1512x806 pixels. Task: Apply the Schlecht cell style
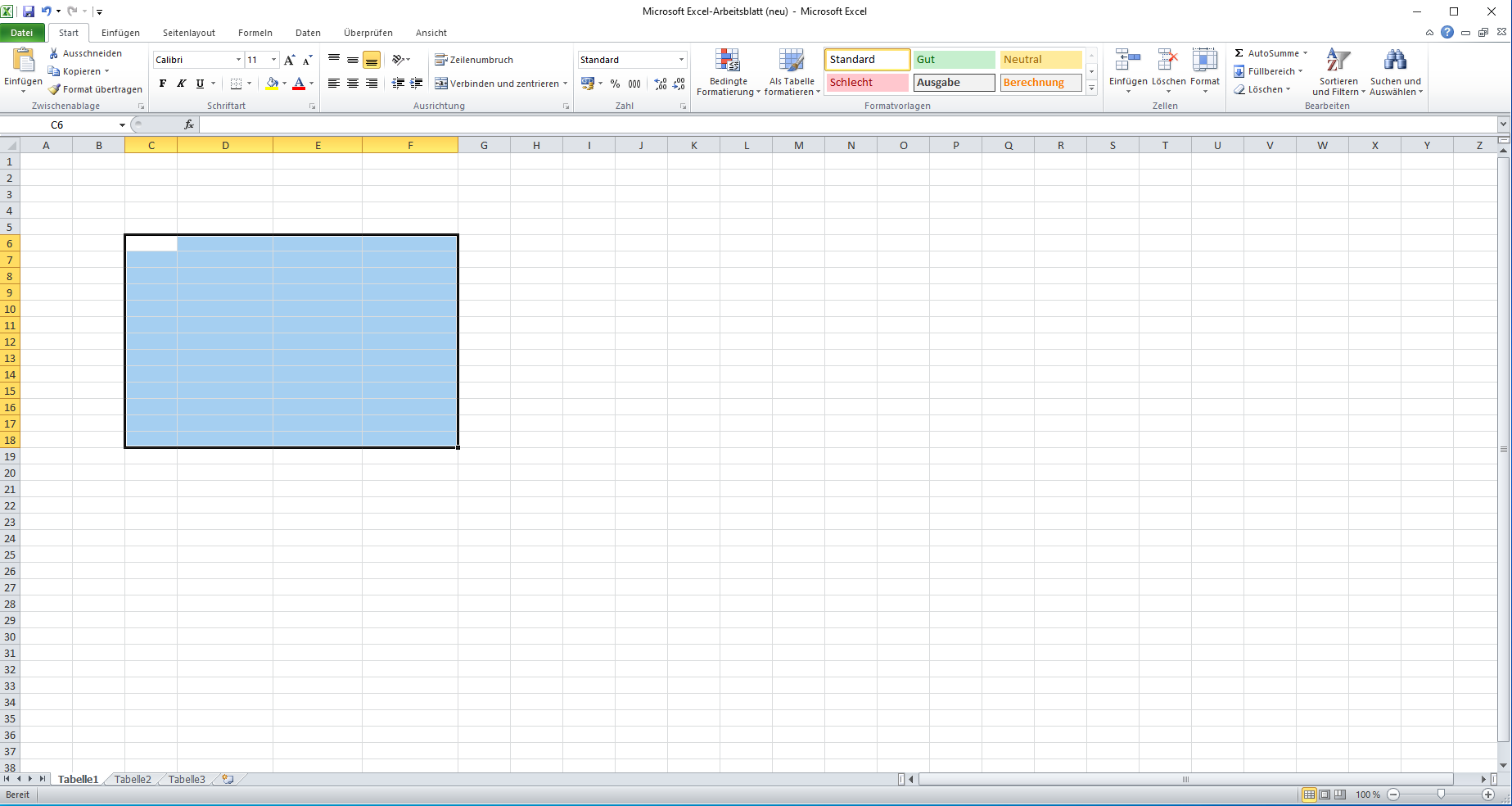click(867, 83)
